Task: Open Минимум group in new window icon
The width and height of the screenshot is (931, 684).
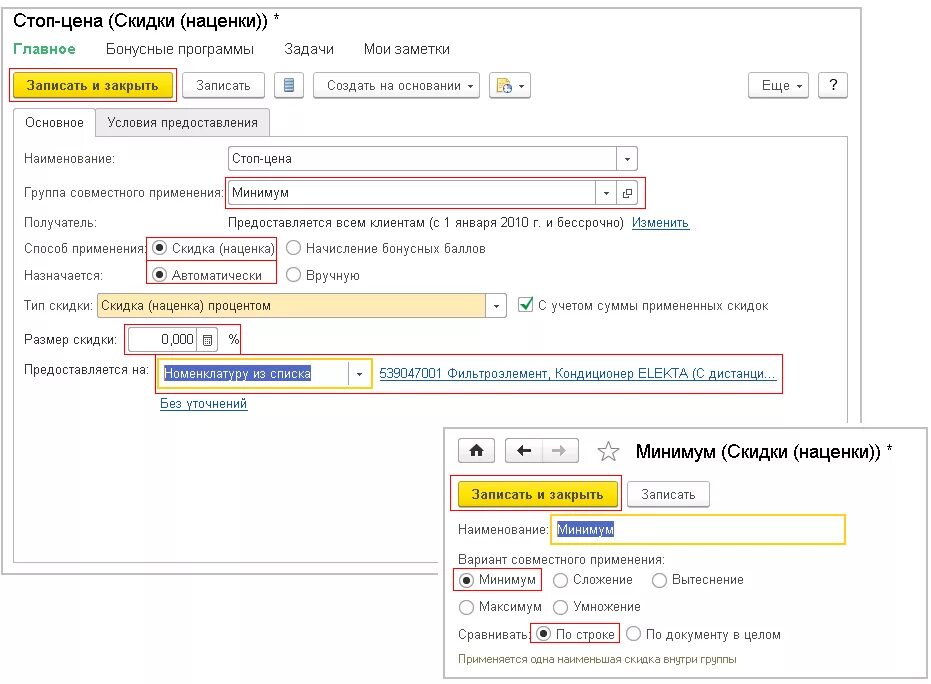Action: (x=627, y=193)
